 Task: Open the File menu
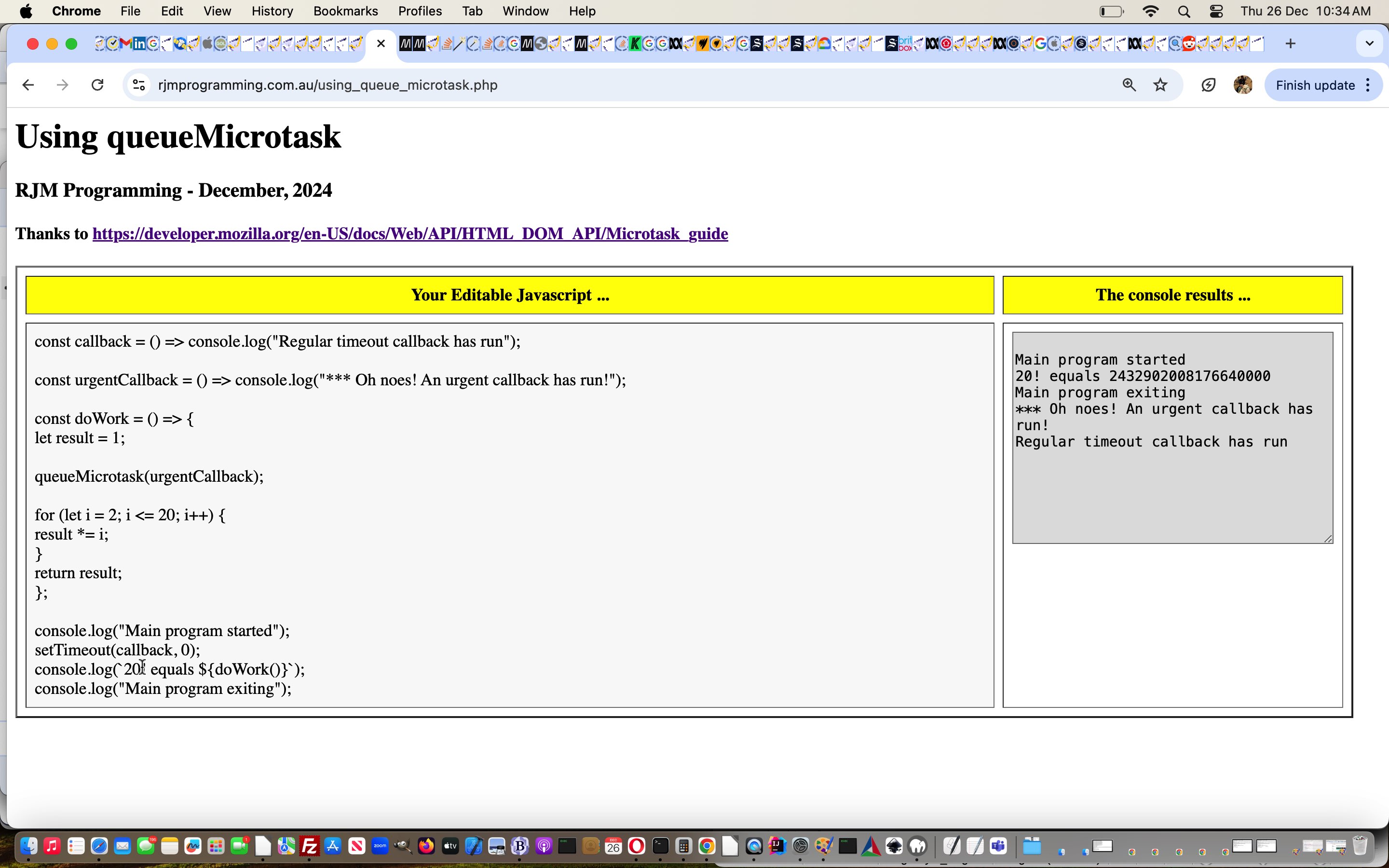tap(130, 11)
